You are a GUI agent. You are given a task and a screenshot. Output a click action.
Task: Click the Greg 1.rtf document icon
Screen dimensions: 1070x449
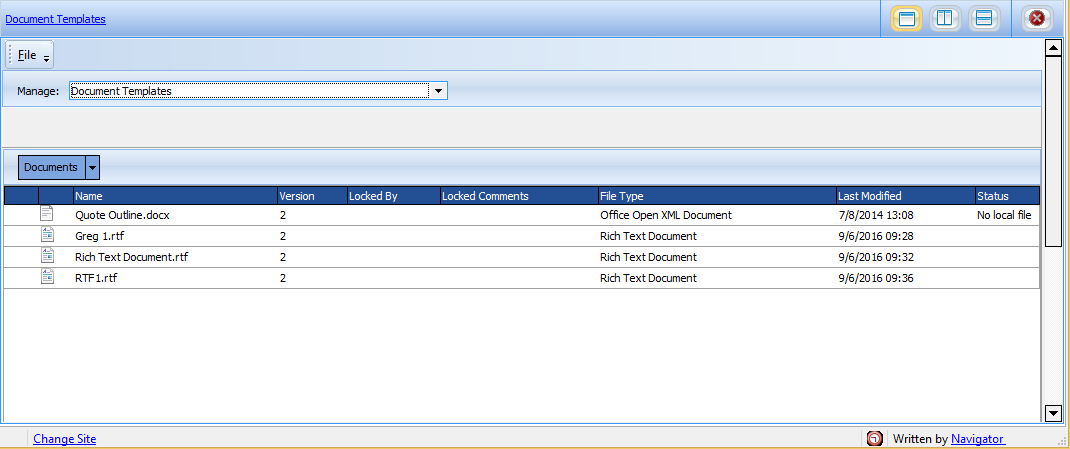coord(47,235)
